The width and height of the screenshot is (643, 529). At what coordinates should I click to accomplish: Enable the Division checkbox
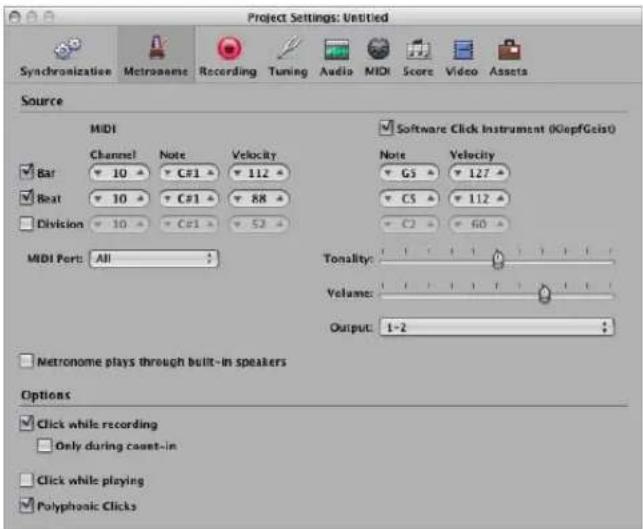(27, 224)
